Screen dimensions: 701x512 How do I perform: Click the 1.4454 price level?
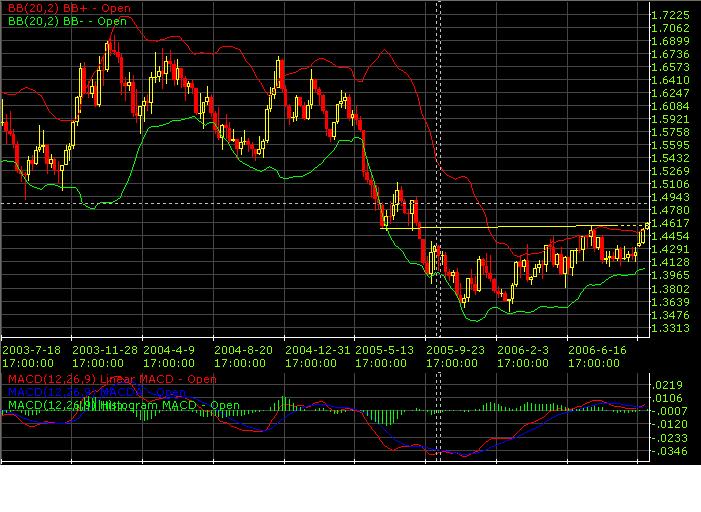(670, 236)
